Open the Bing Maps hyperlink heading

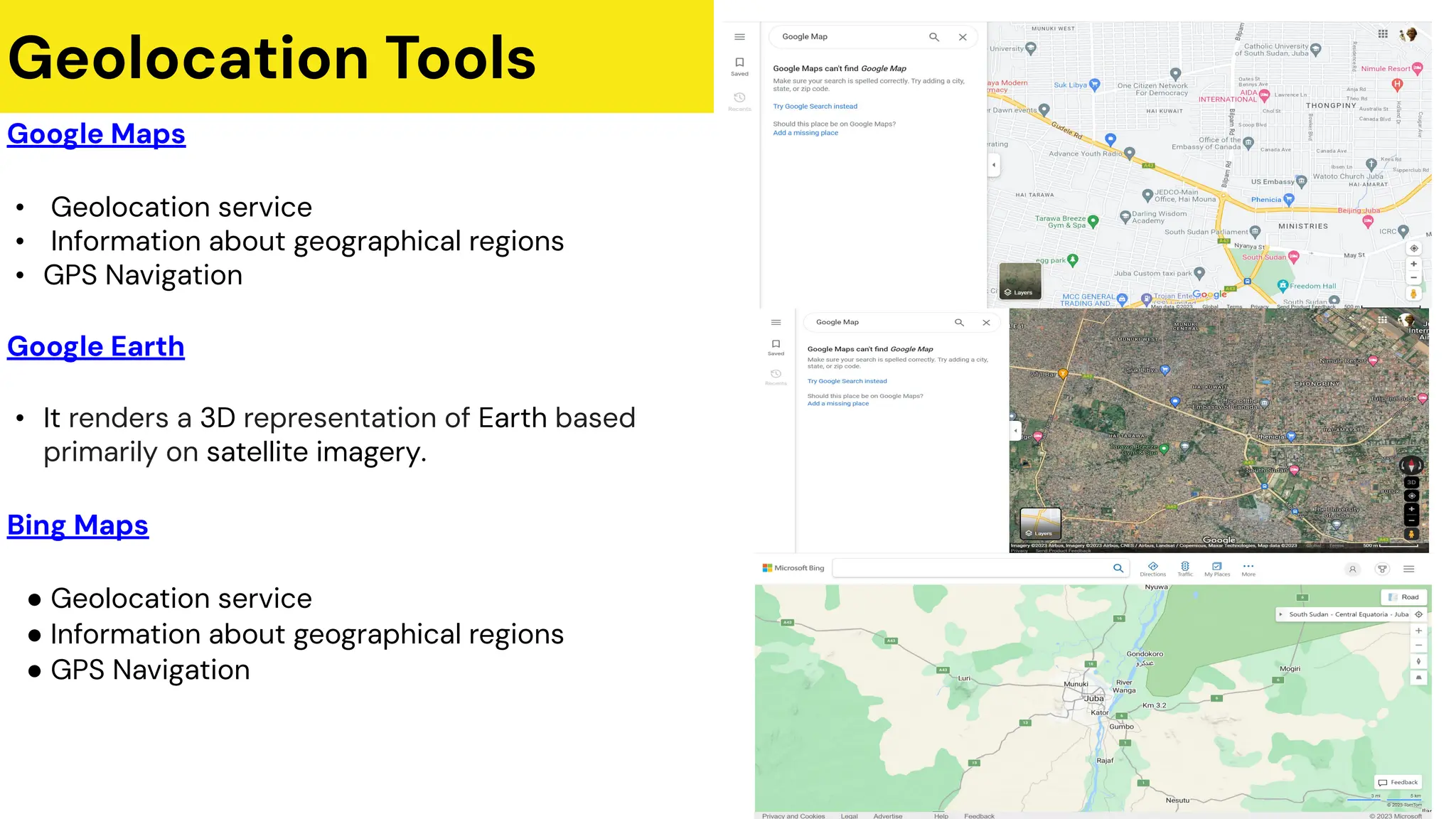click(x=77, y=525)
